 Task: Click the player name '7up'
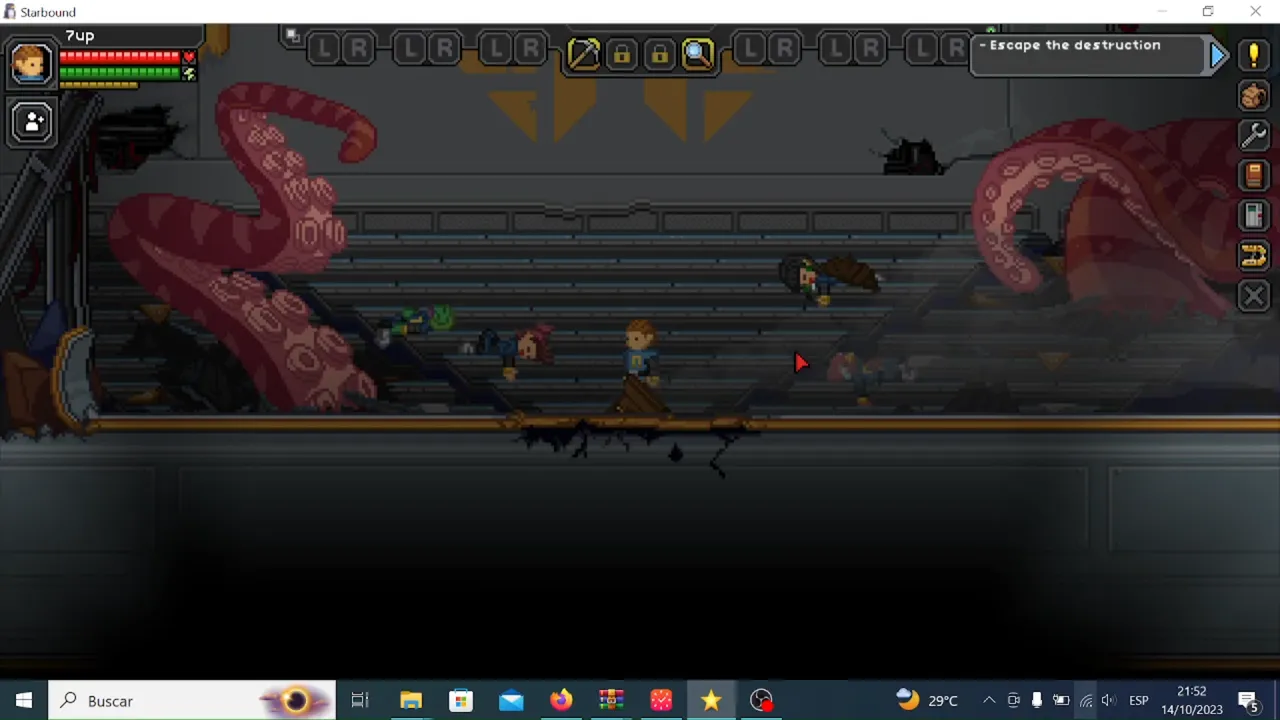coord(80,35)
